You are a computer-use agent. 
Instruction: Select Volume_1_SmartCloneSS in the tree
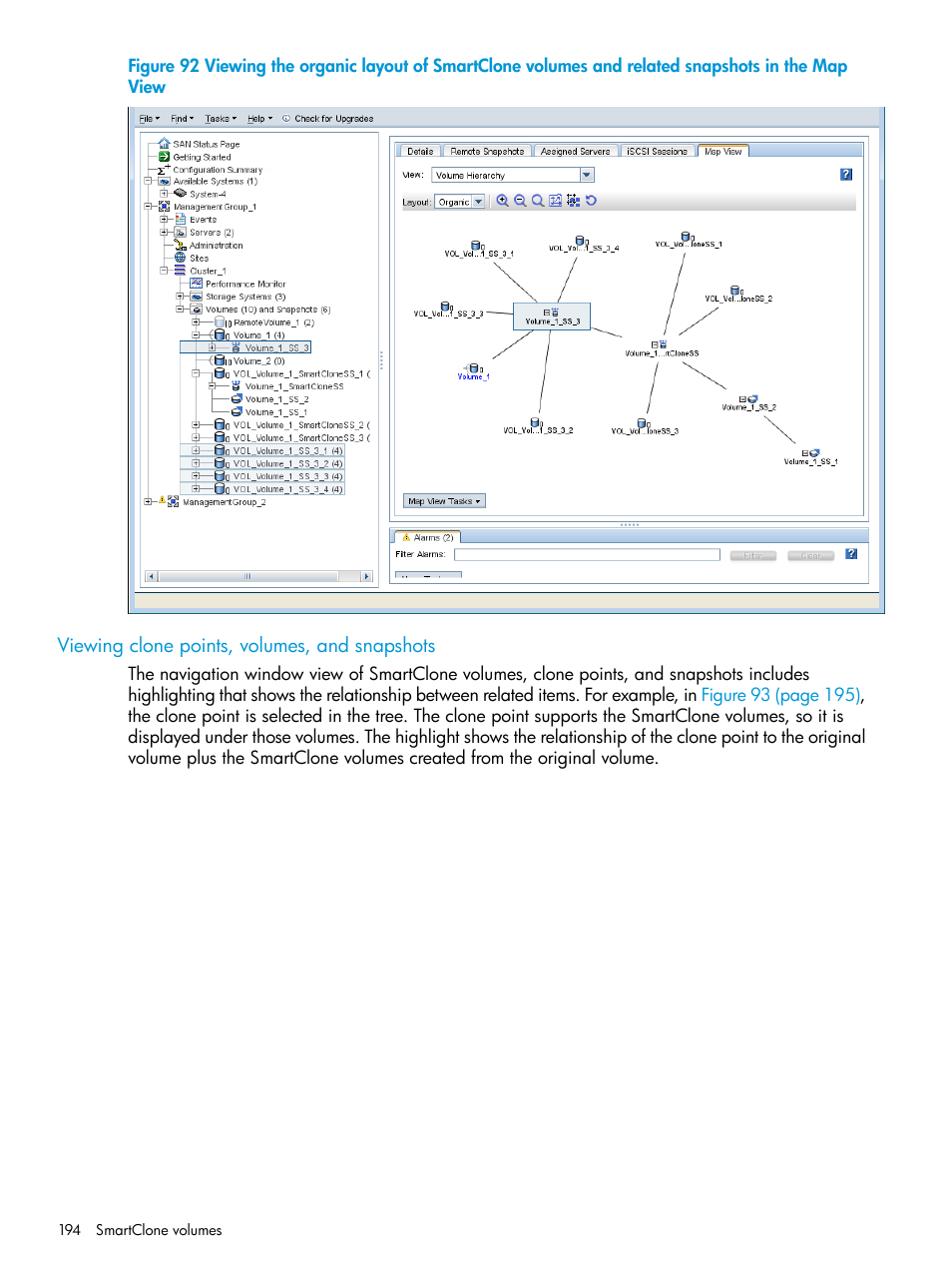294,386
